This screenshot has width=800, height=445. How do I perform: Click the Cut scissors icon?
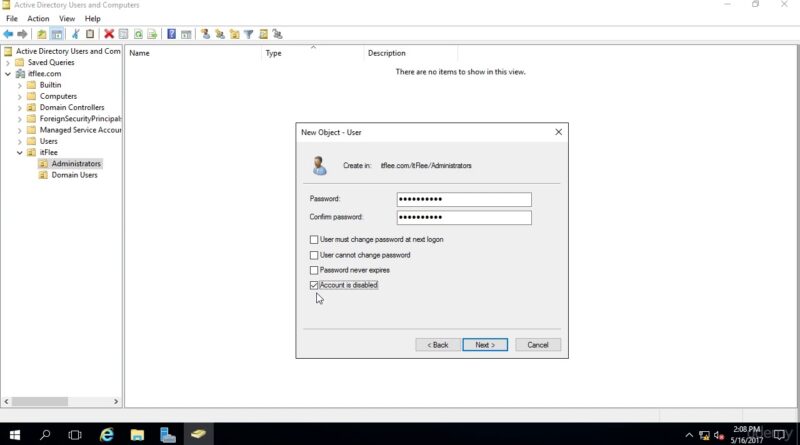tap(76, 34)
